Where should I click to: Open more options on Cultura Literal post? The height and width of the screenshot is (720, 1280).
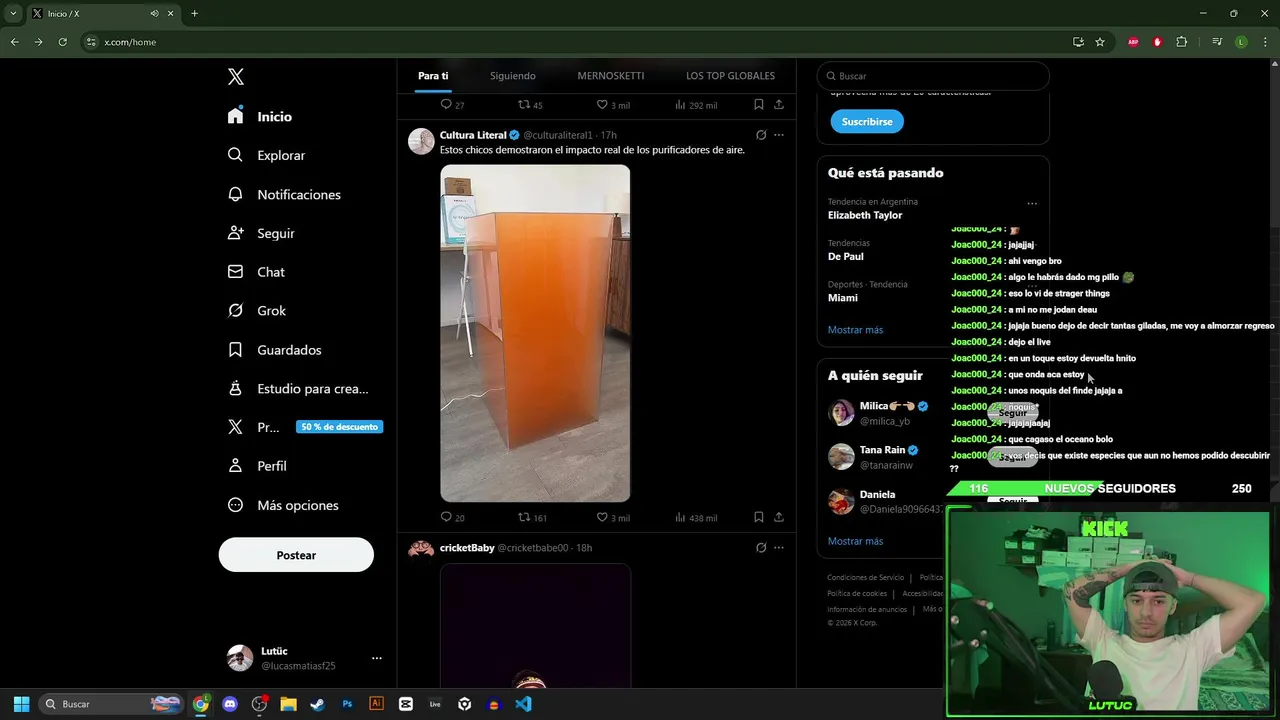coord(779,135)
